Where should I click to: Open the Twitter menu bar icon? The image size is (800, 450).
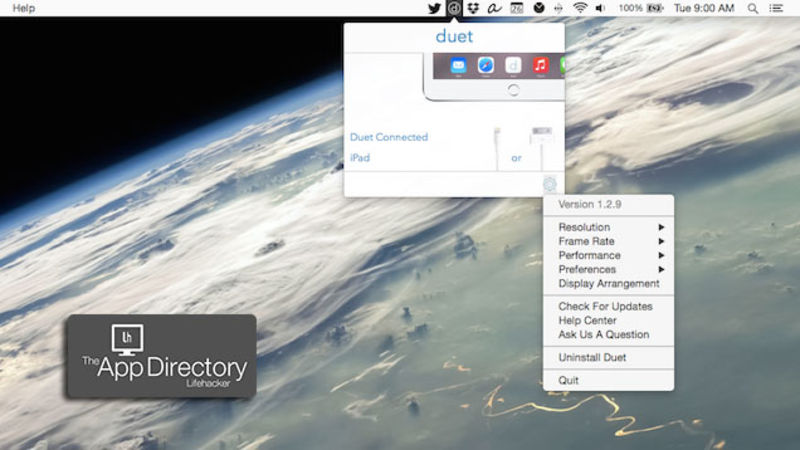pos(434,8)
